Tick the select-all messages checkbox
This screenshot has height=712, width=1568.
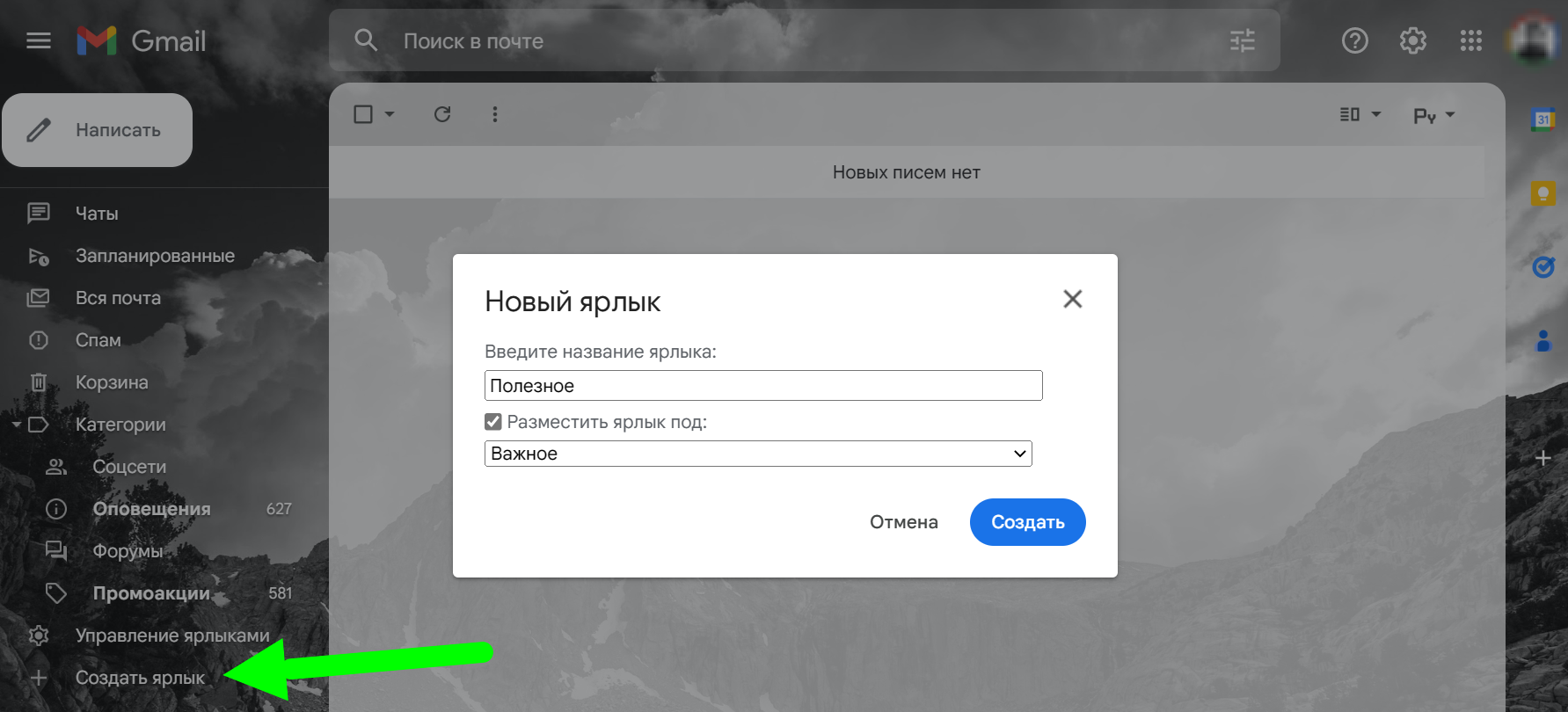point(363,114)
